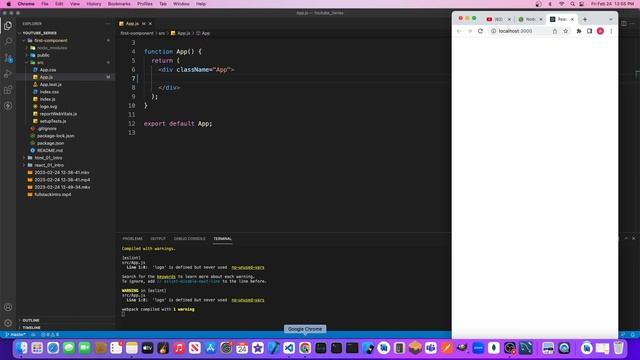Collapse the first-component folder
The width and height of the screenshot is (640, 360).
(x=24, y=40)
